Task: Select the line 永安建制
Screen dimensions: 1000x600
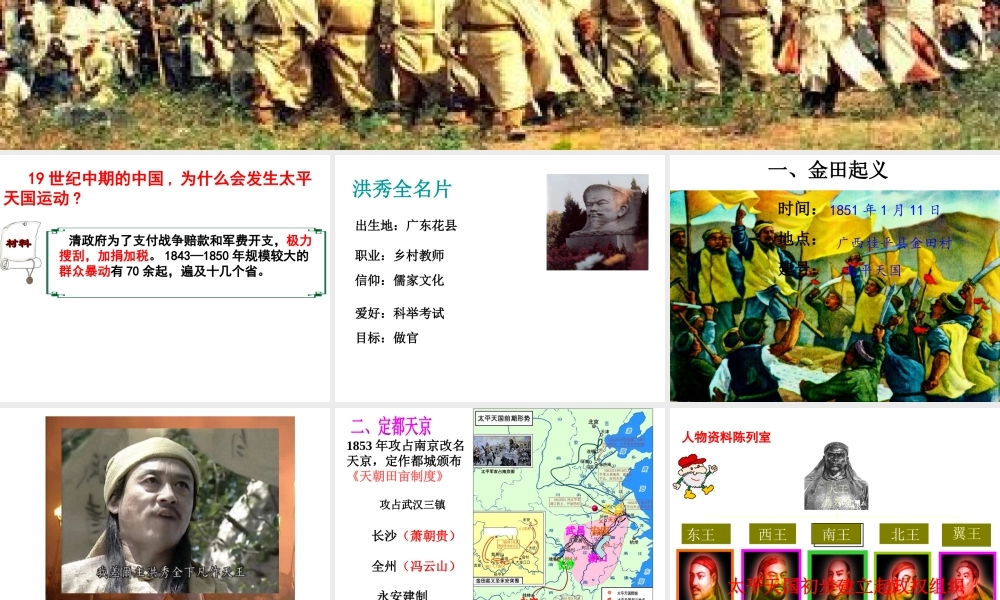Action: click(402, 594)
